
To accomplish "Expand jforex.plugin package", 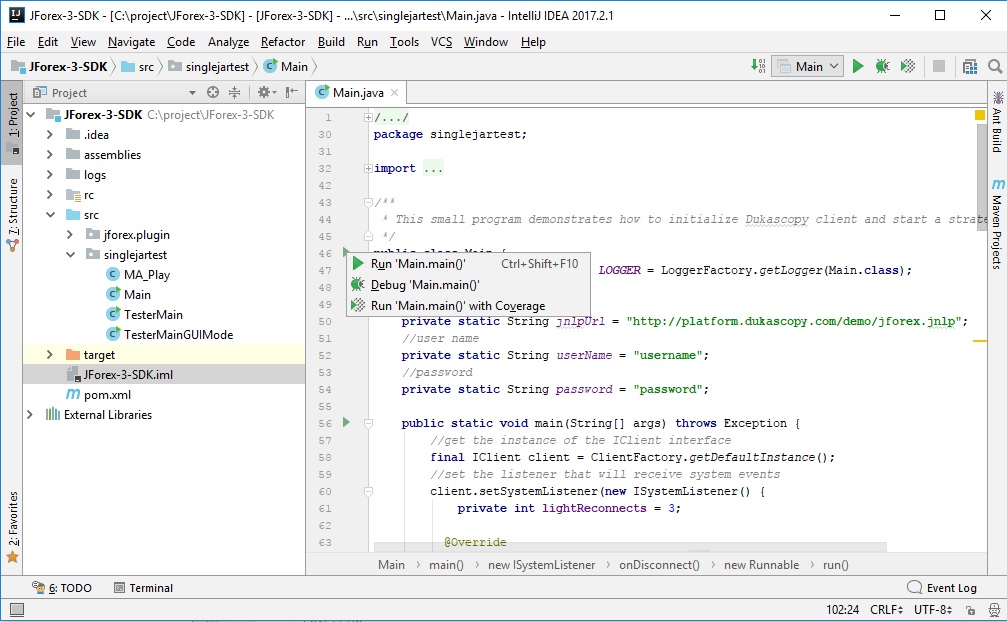I will click(69, 235).
